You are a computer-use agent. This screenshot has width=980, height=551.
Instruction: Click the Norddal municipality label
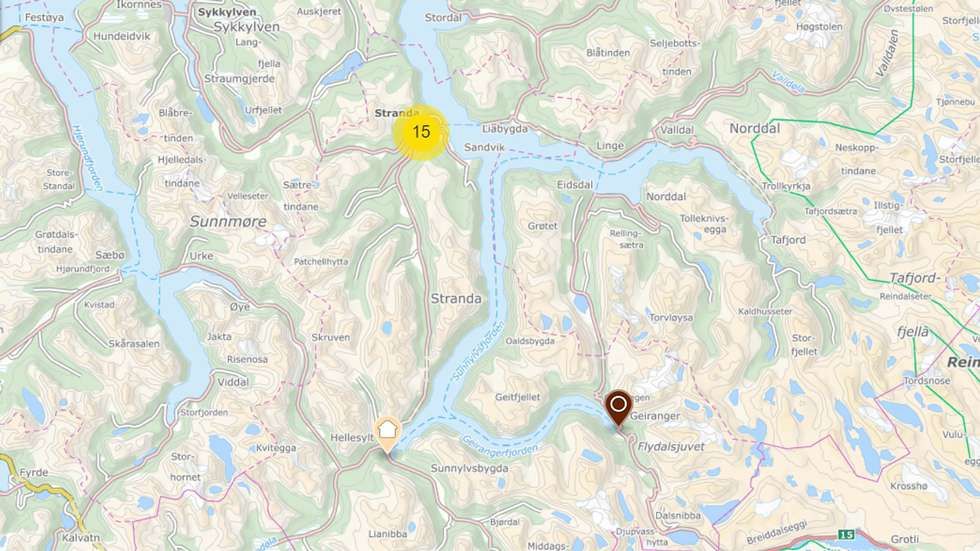754,128
